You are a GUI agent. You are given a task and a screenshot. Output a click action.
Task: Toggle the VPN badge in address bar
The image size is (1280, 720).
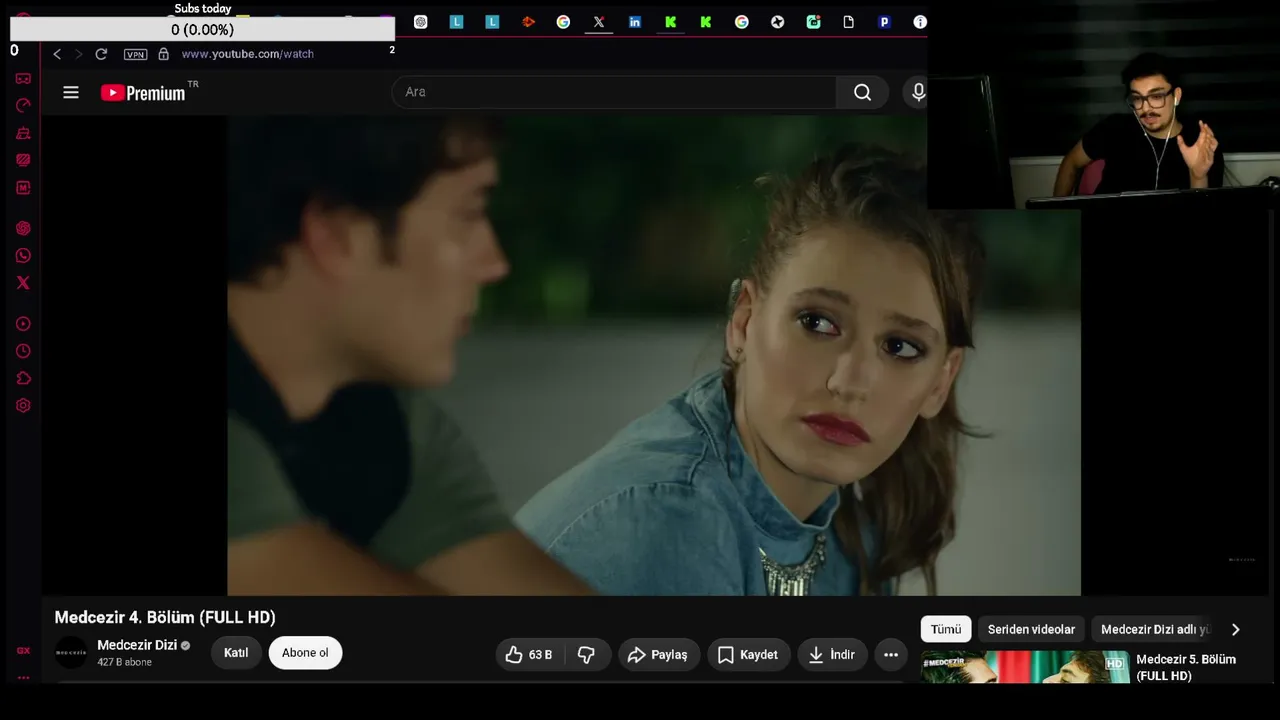(x=135, y=54)
